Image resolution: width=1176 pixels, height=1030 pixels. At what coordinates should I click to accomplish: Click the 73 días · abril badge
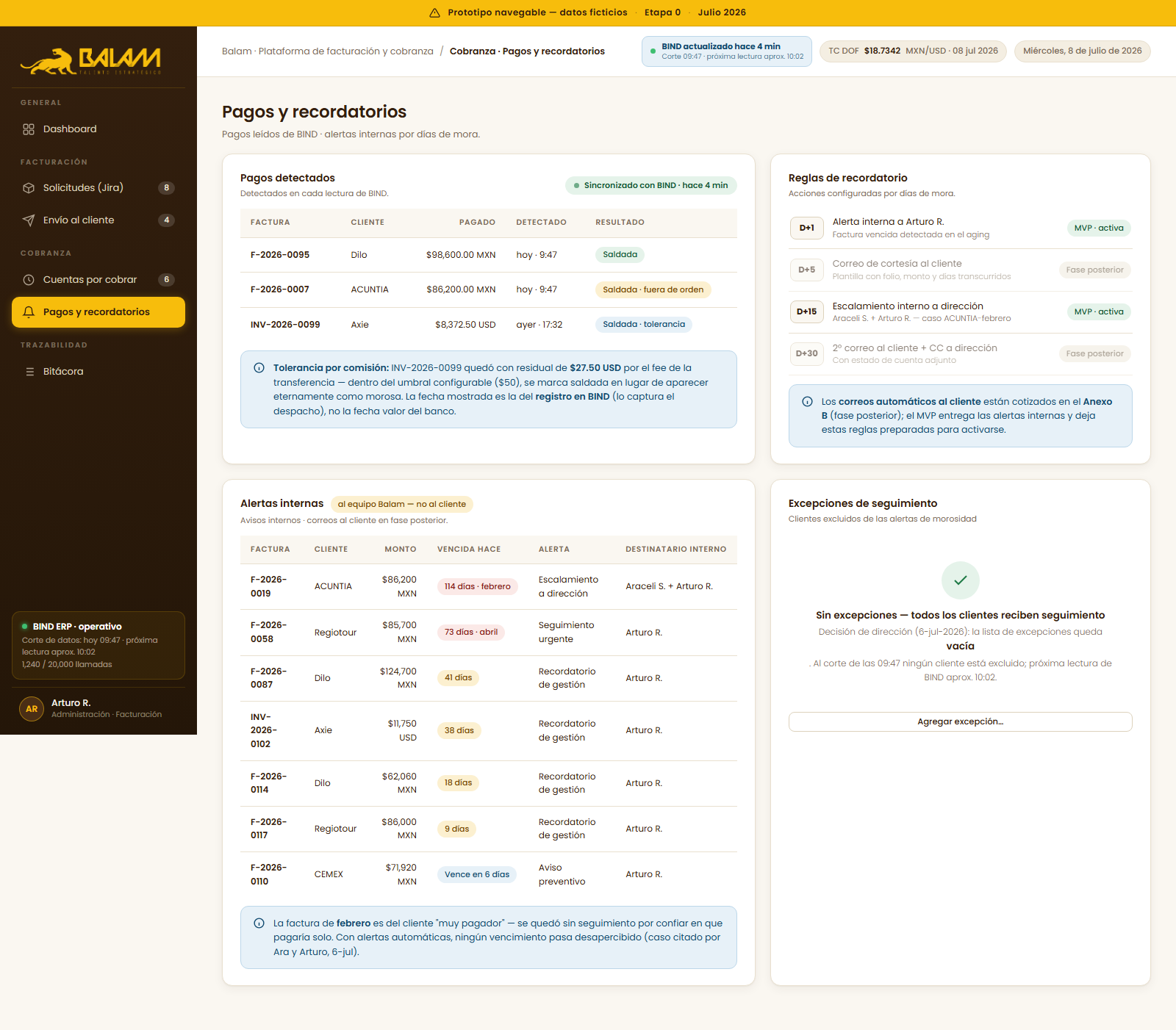pos(471,633)
